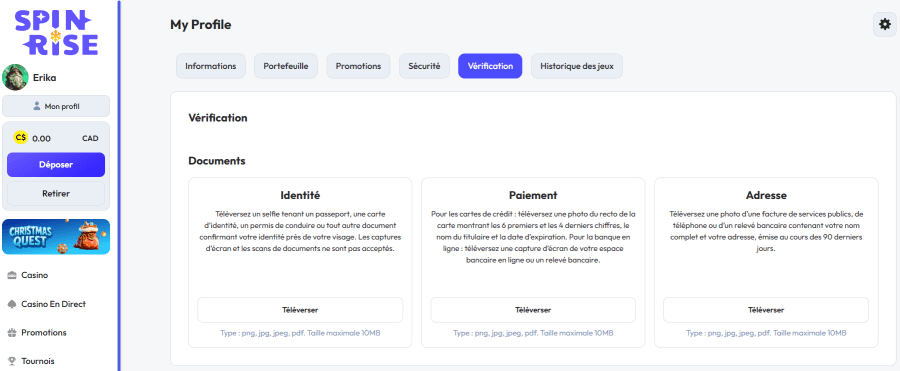Click the Identité card title
900x371 pixels.
point(300,195)
